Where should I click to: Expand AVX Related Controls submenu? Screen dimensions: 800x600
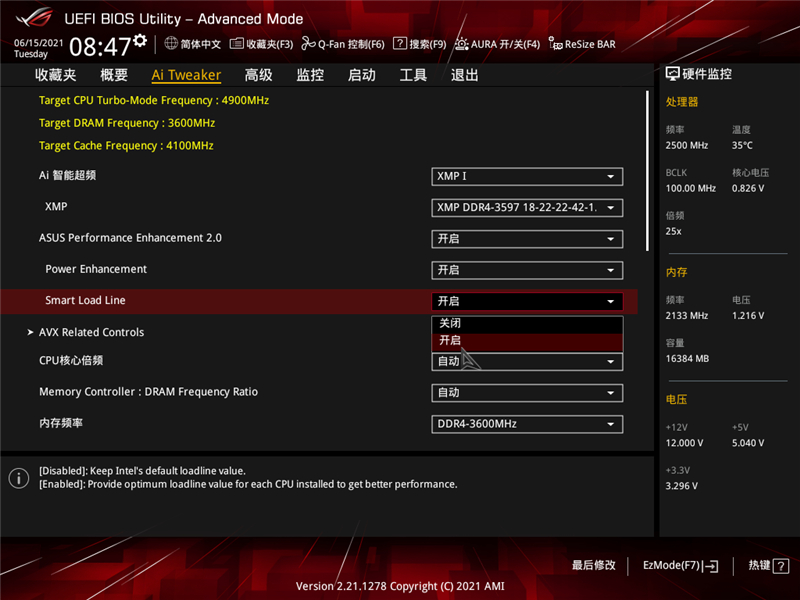coord(91,332)
